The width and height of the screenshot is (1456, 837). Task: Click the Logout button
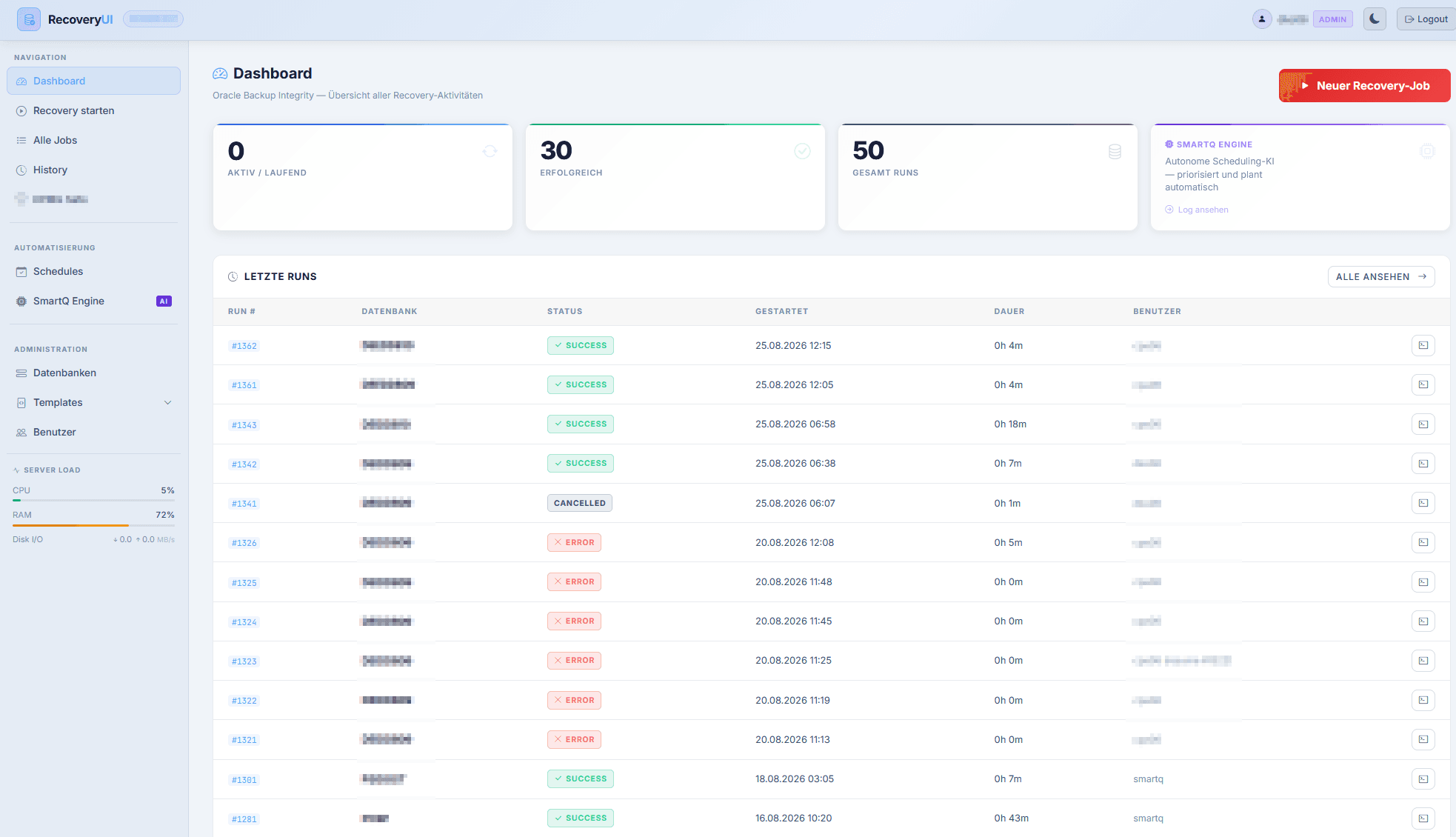tap(1426, 19)
